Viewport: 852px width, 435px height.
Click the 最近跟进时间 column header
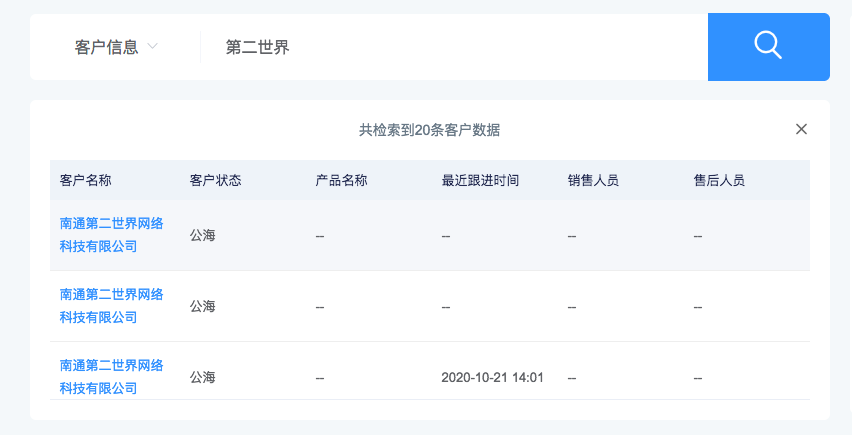[x=480, y=180]
